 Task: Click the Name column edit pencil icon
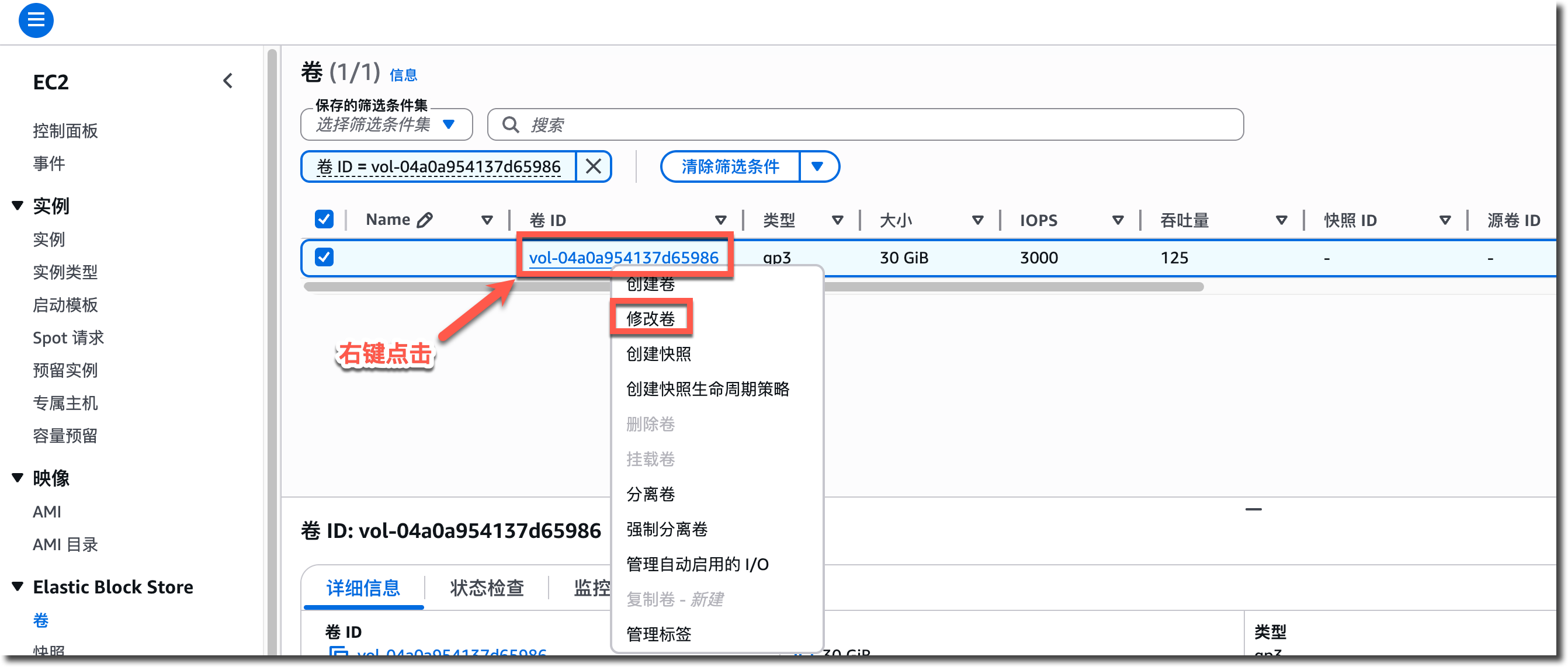(x=425, y=220)
